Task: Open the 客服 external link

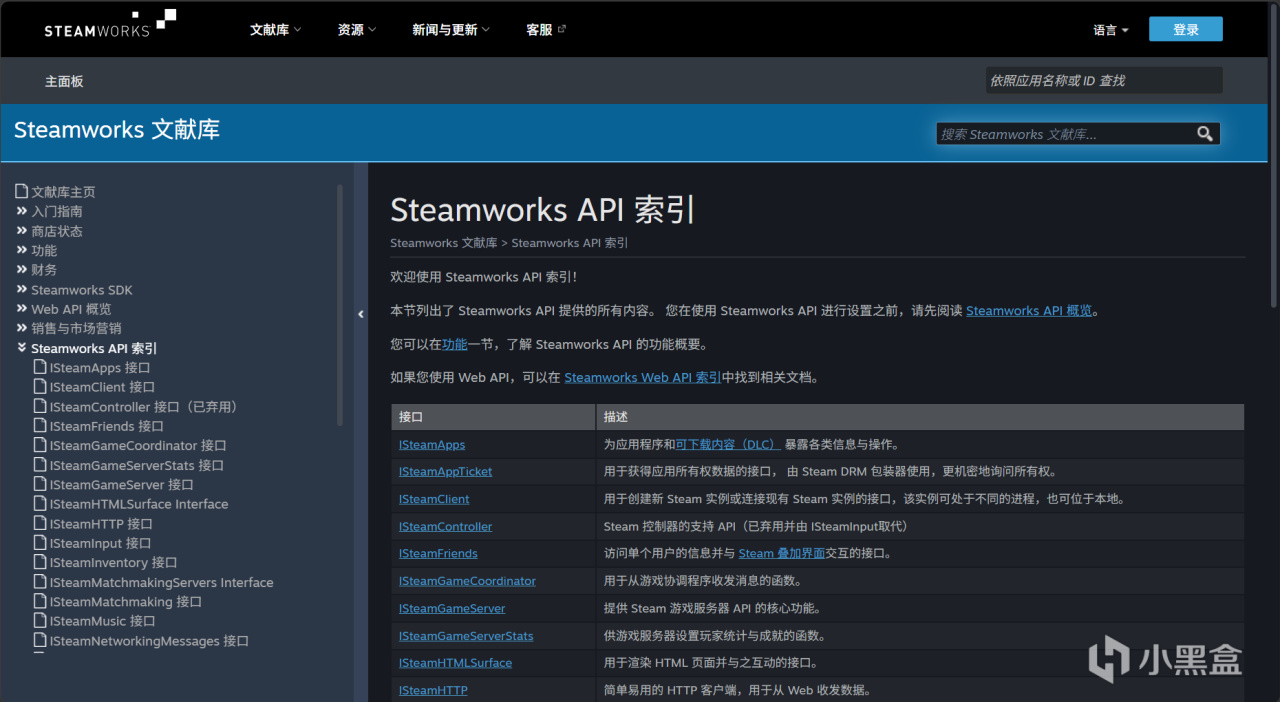Action: coord(546,30)
